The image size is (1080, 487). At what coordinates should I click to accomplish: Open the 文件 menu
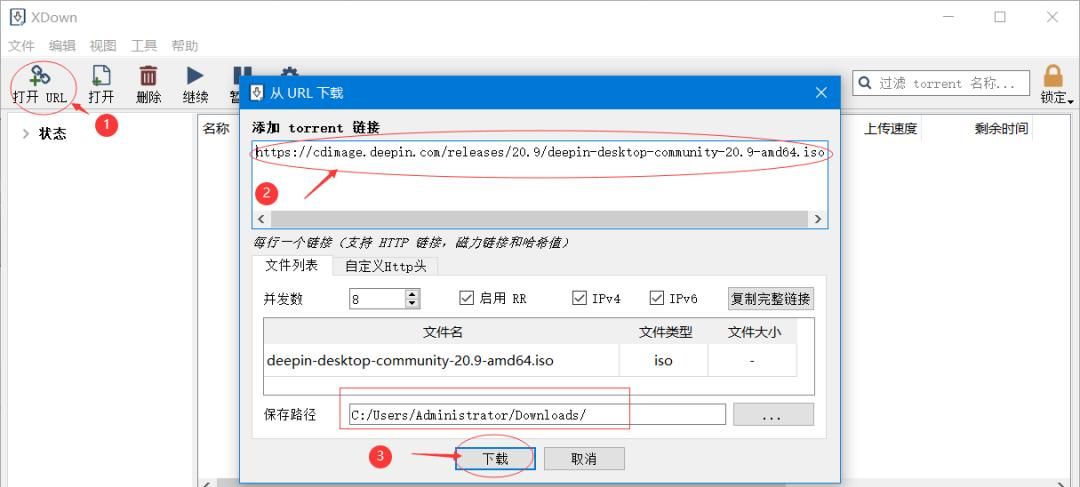21,46
